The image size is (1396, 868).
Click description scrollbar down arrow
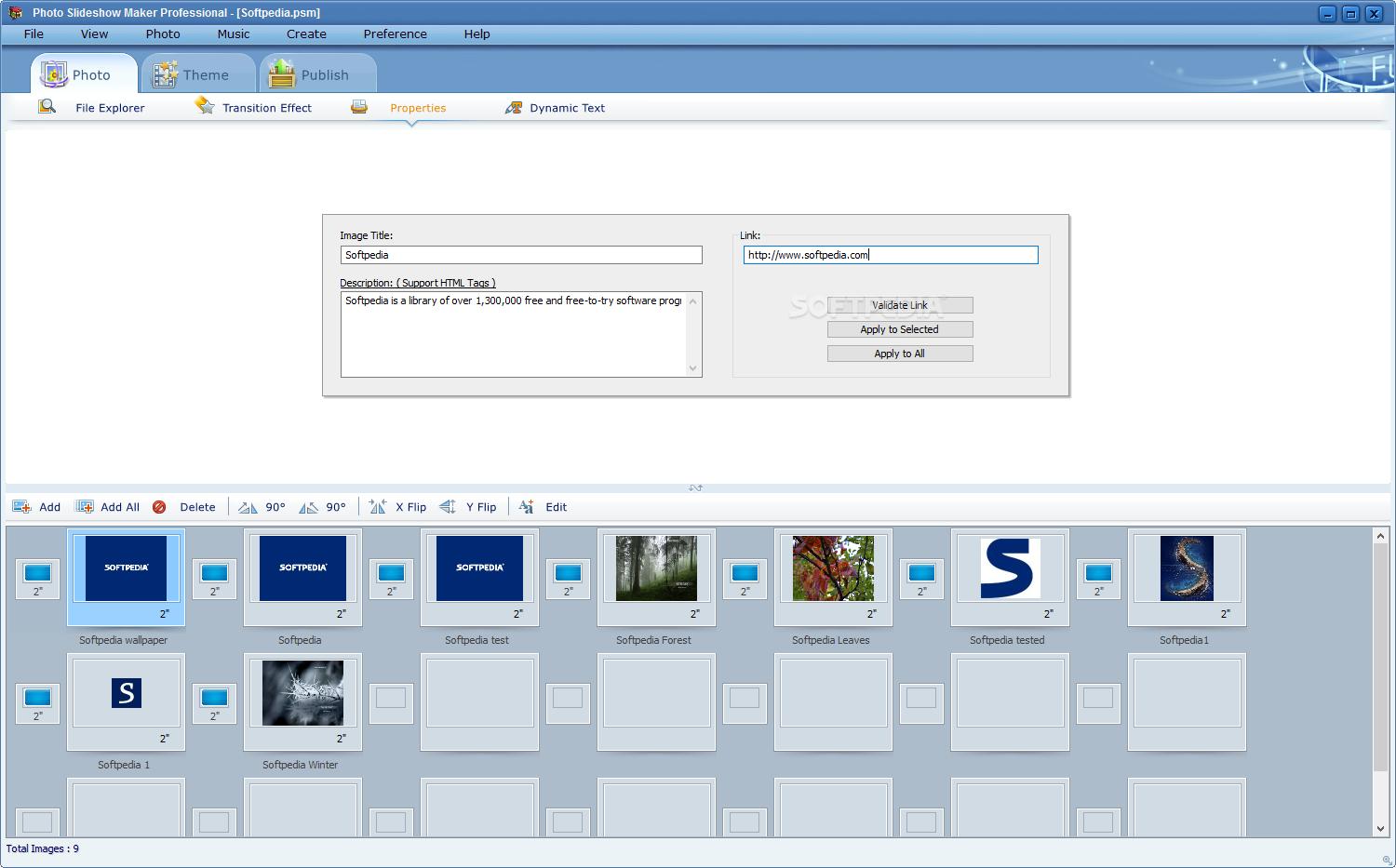[692, 368]
